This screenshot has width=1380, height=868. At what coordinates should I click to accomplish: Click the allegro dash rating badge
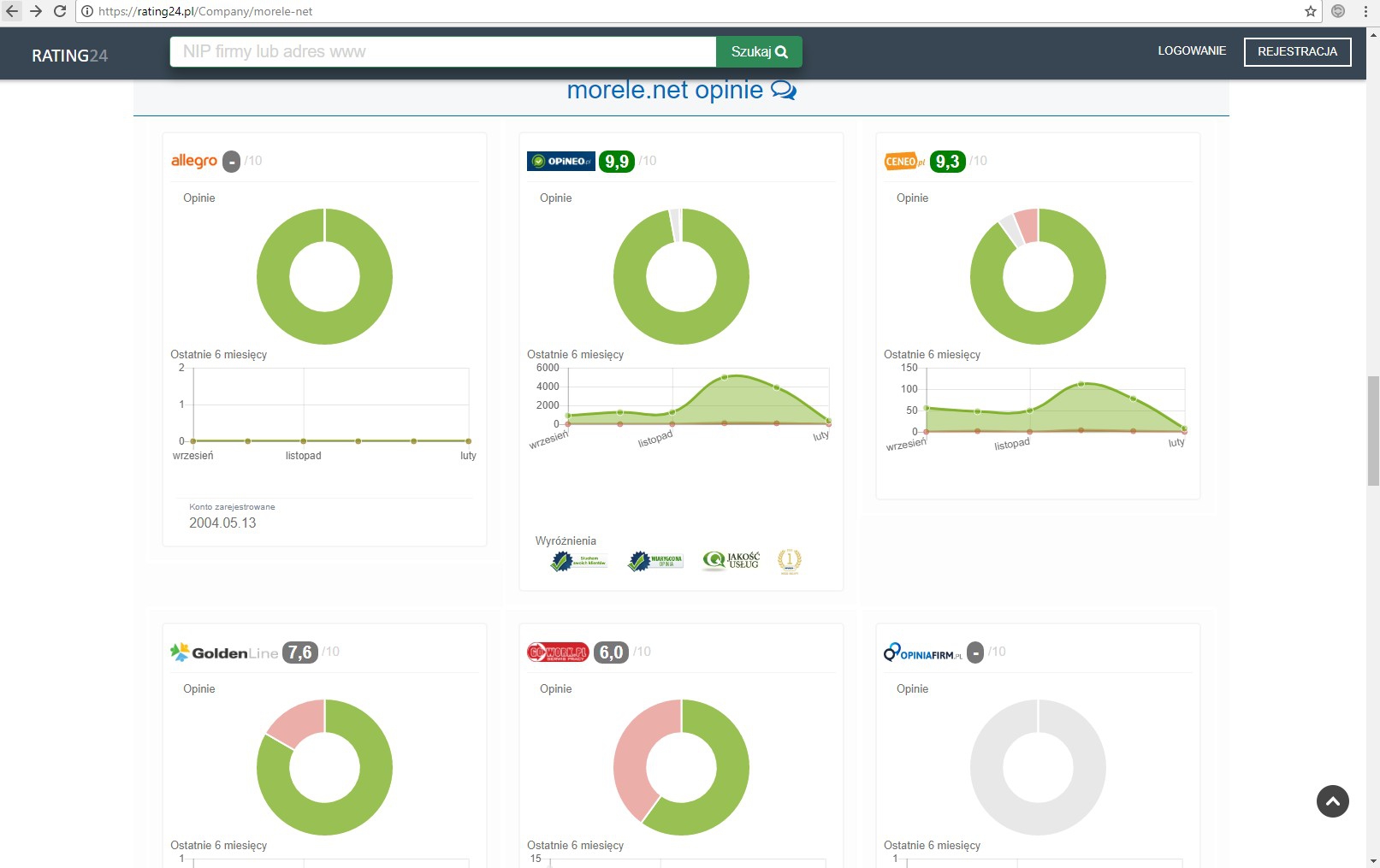tap(232, 162)
